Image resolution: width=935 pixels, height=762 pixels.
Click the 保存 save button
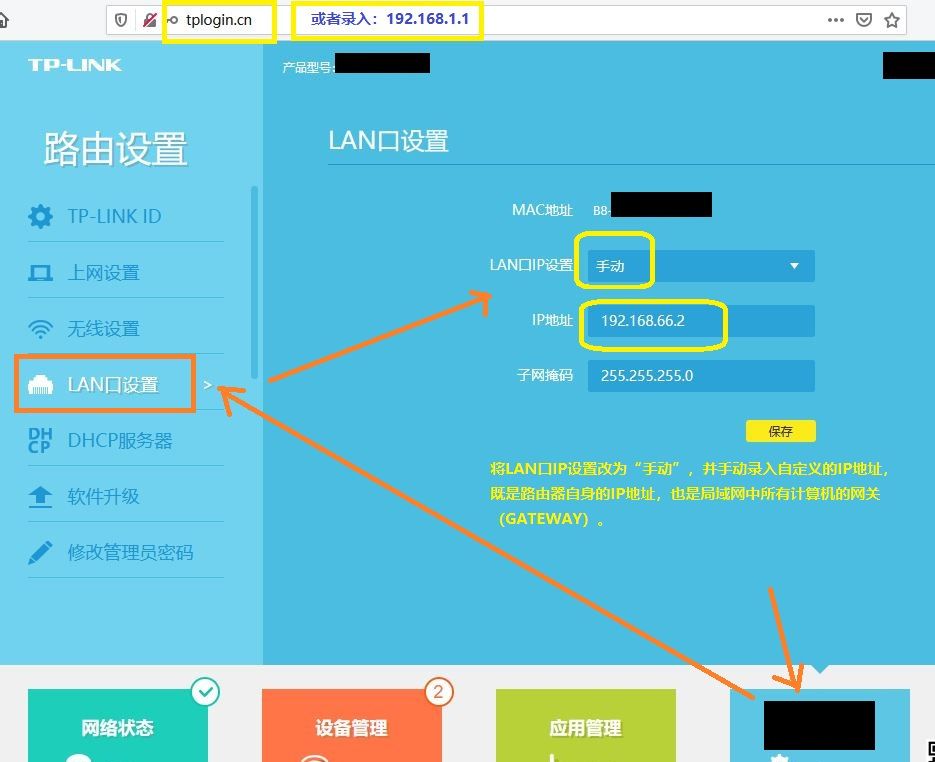coord(780,431)
